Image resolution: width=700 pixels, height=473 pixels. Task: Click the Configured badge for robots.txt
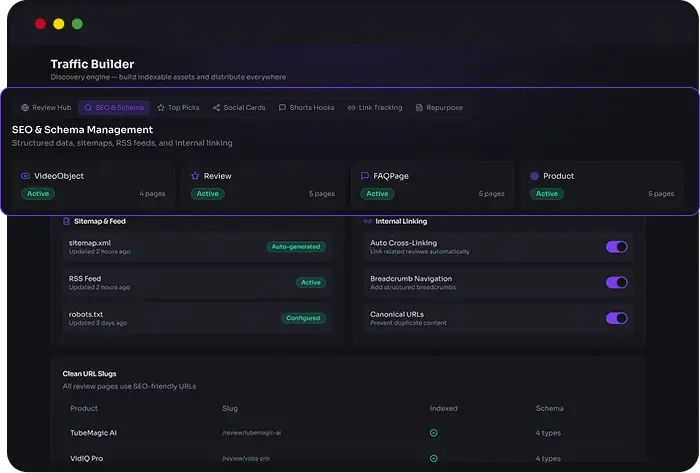[x=303, y=318]
